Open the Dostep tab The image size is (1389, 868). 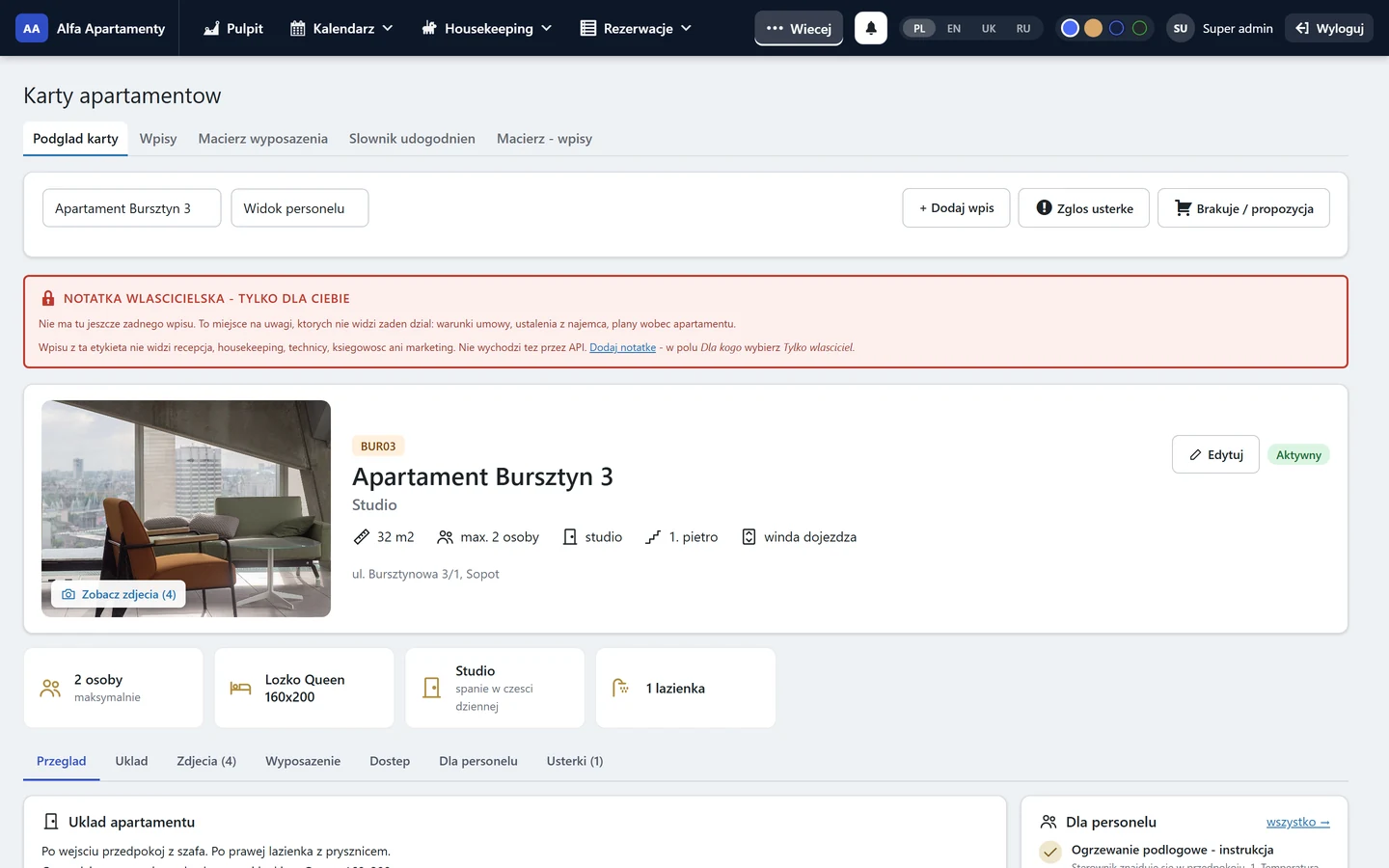point(390,761)
